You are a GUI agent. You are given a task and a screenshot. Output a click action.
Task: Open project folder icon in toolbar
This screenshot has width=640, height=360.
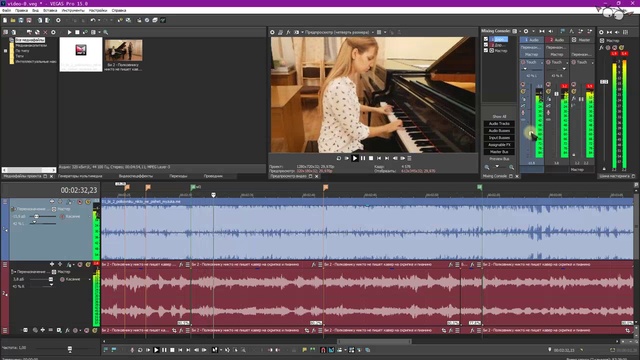click(13, 20)
